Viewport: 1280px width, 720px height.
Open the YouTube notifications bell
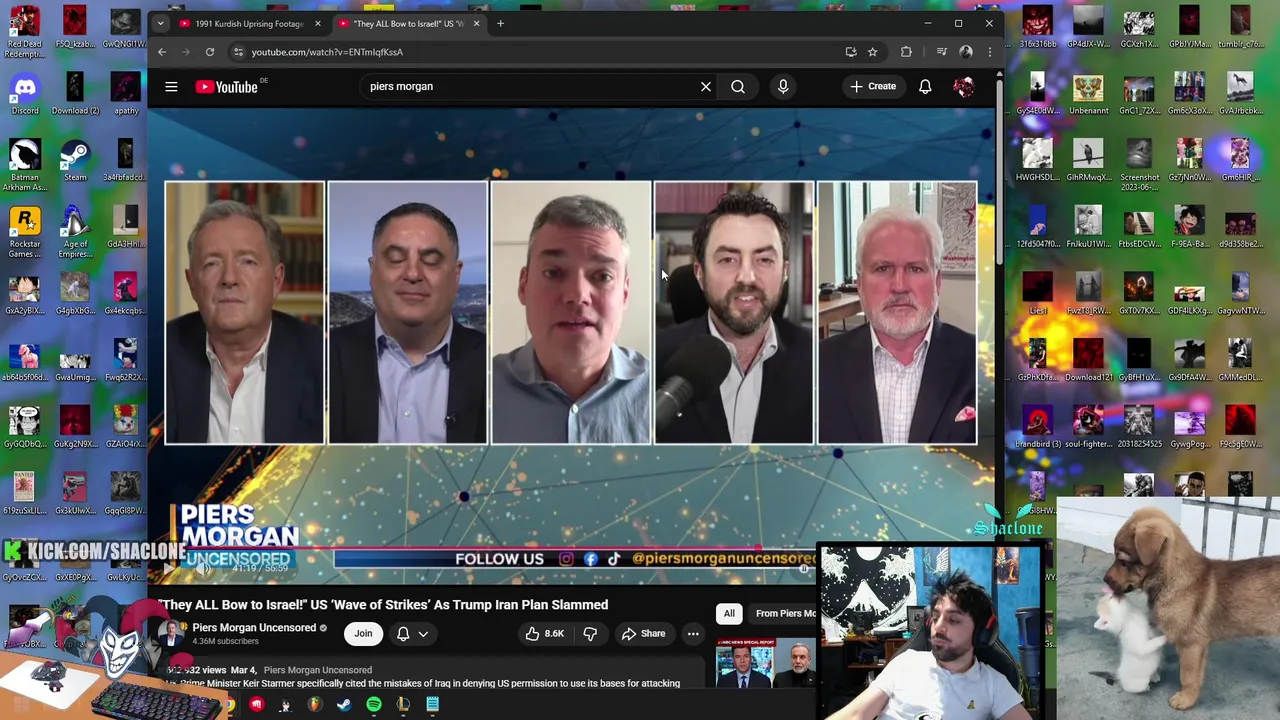(x=925, y=86)
